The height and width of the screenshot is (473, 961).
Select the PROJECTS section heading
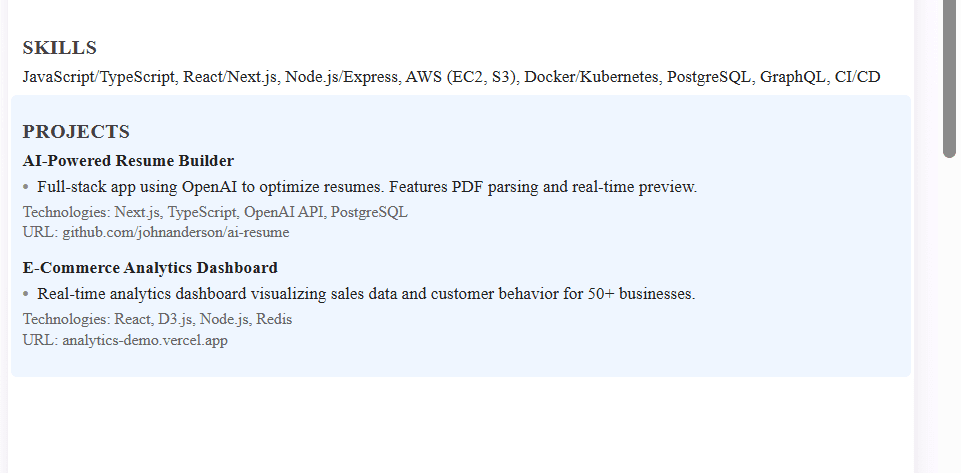pos(76,132)
